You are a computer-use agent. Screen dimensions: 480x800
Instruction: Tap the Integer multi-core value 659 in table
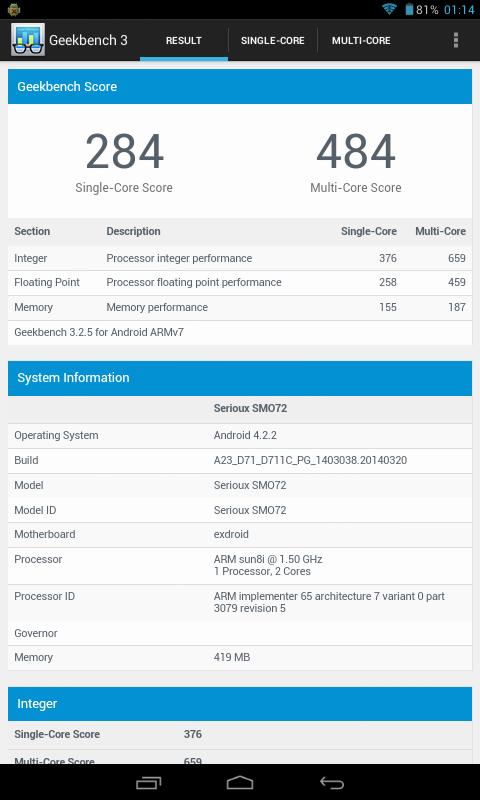coord(457,258)
